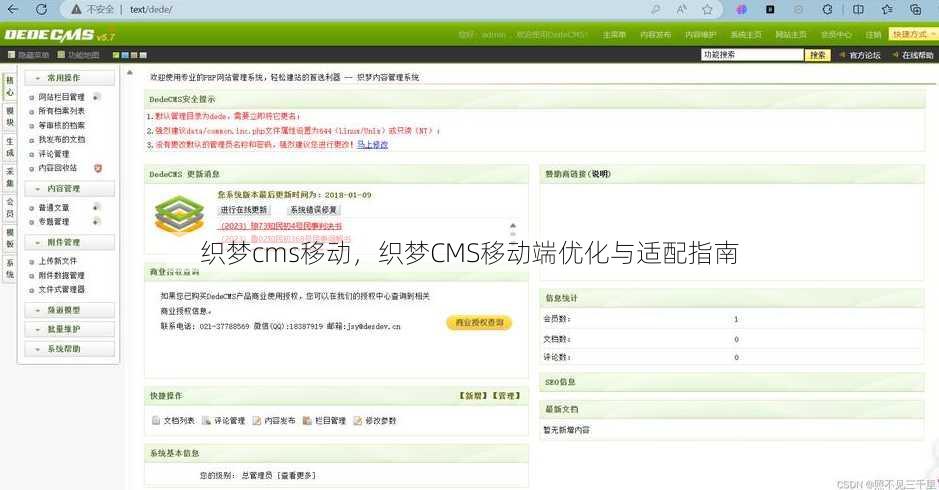Select the white skin color swatch
Screen dimensions: 939x490
pyautogui.click(x=143, y=55)
